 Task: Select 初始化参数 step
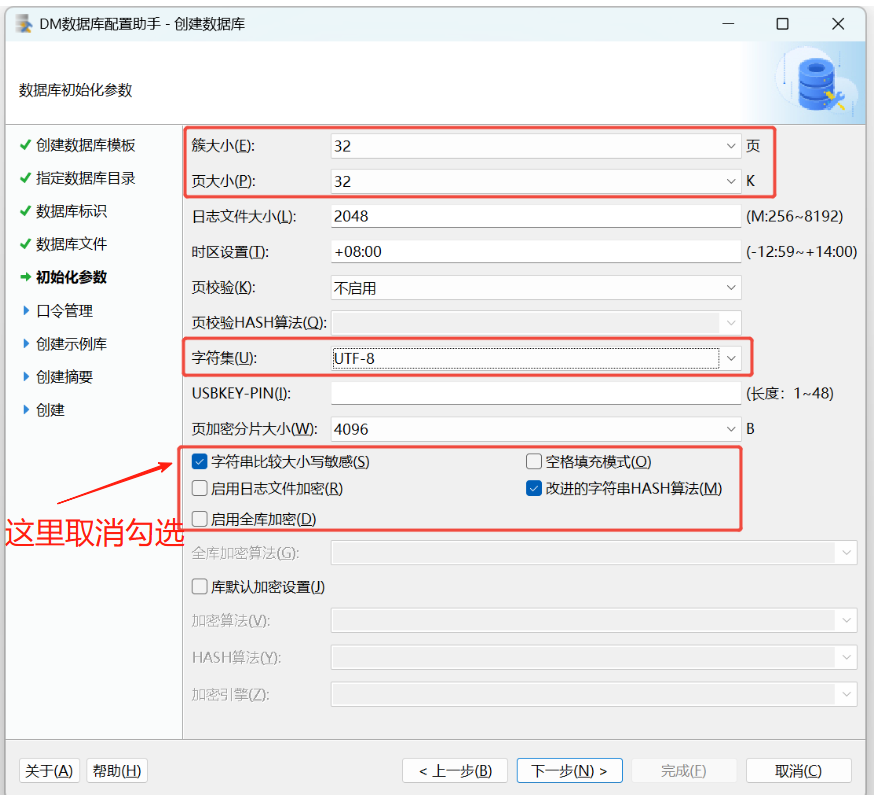71,277
